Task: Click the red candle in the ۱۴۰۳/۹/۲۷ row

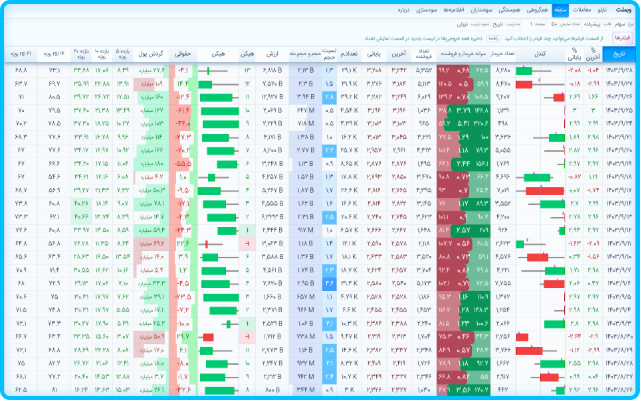Action: click(x=524, y=84)
